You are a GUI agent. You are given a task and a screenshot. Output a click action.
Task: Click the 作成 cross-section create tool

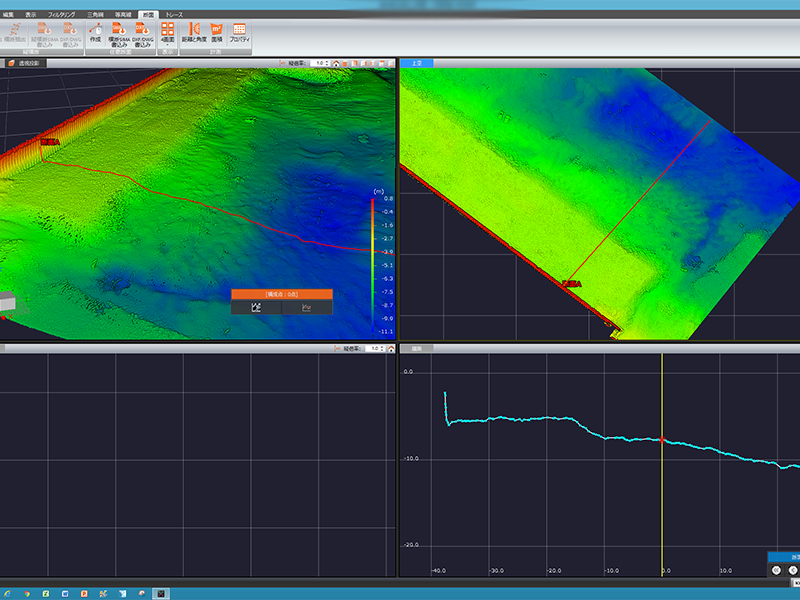[95, 33]
